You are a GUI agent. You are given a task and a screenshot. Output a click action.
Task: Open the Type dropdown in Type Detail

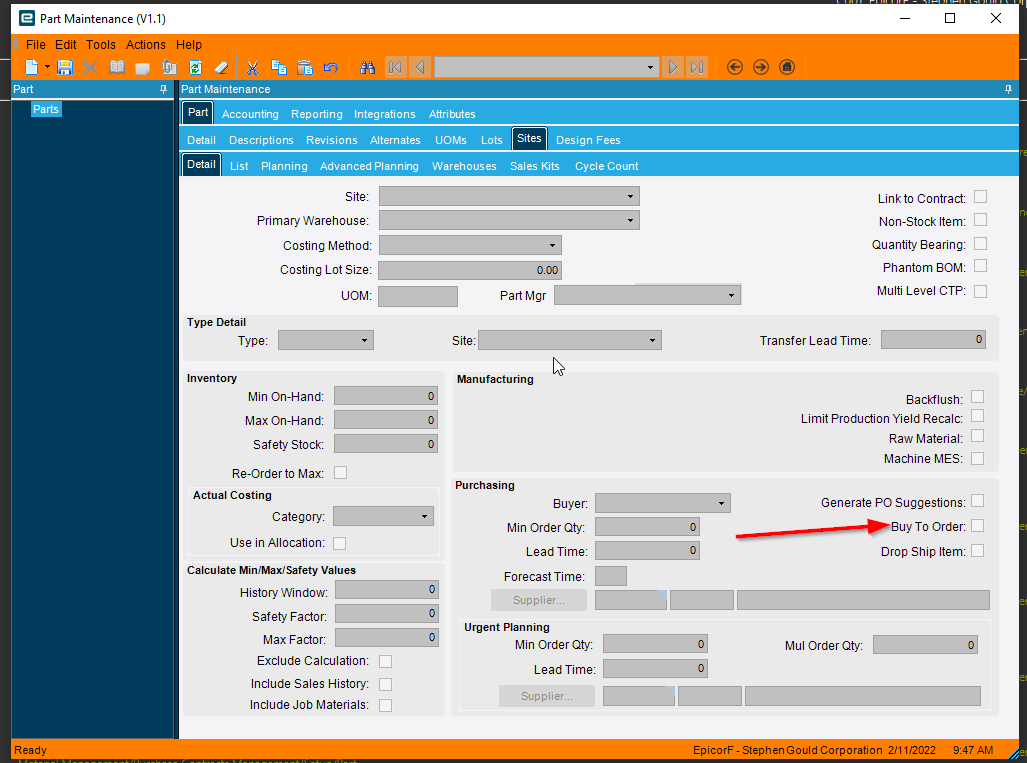[x=364, y=341]
